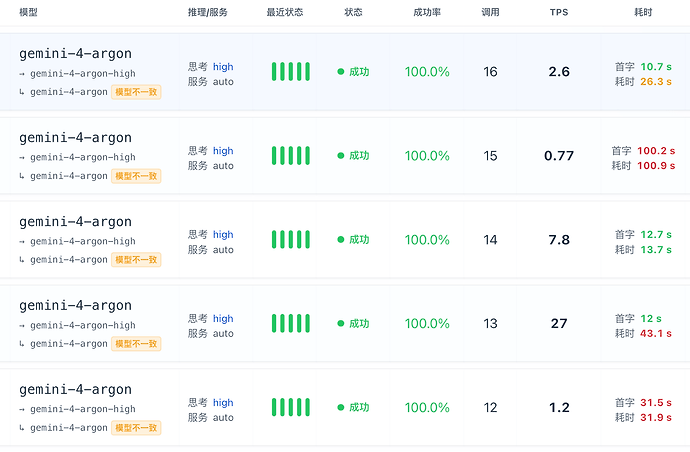
Task: Select call count 13
Action: pos(490,323)
